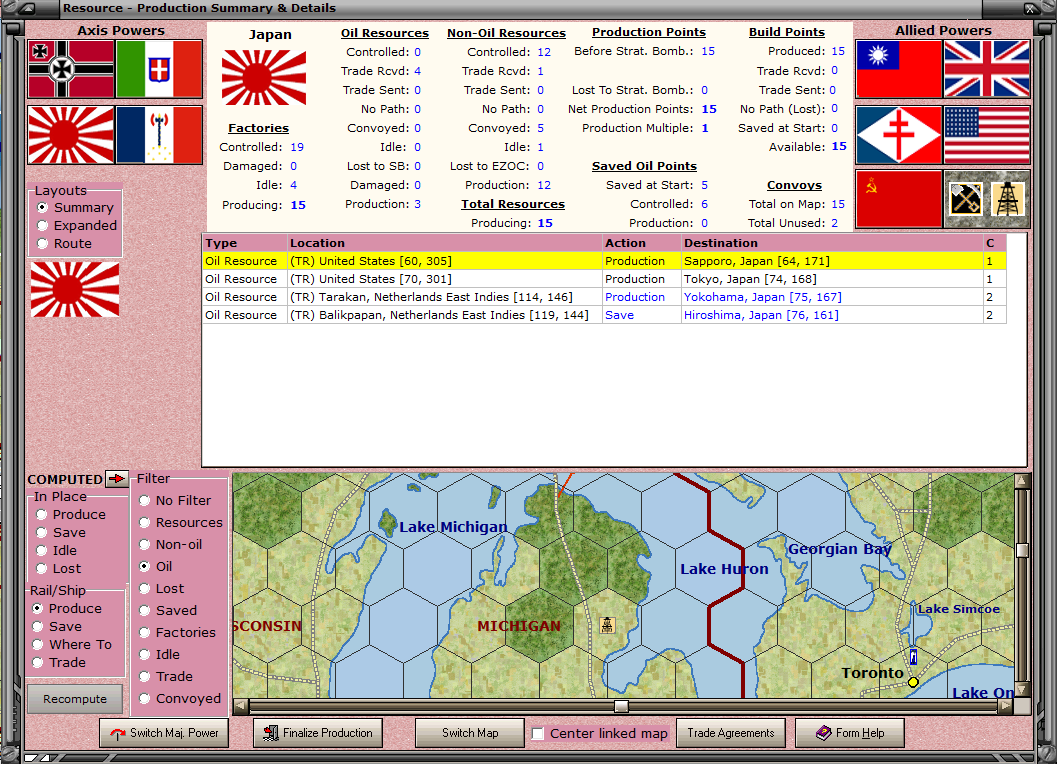Set filter to Trade in Filter group
This screenshot has width=1057, height=764.
click(165, 676)
